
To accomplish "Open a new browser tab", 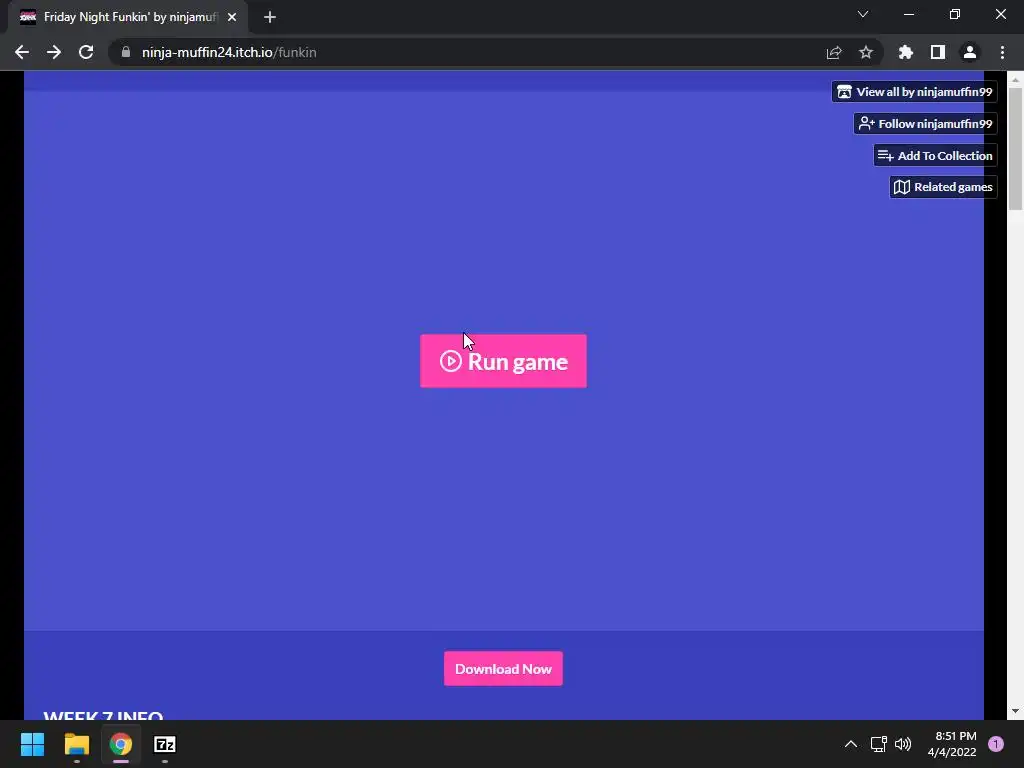I will pyautogui.click(x=270, y=17).
